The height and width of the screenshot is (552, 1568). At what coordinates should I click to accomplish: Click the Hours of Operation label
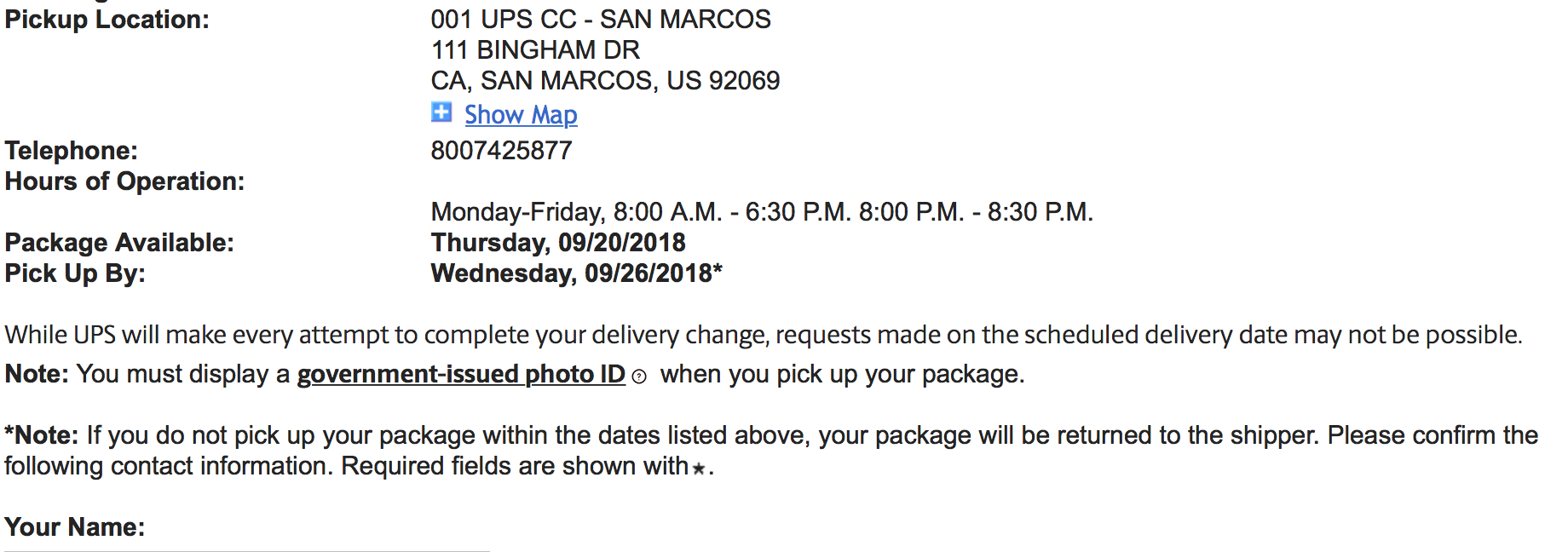(x=124, y=181)
